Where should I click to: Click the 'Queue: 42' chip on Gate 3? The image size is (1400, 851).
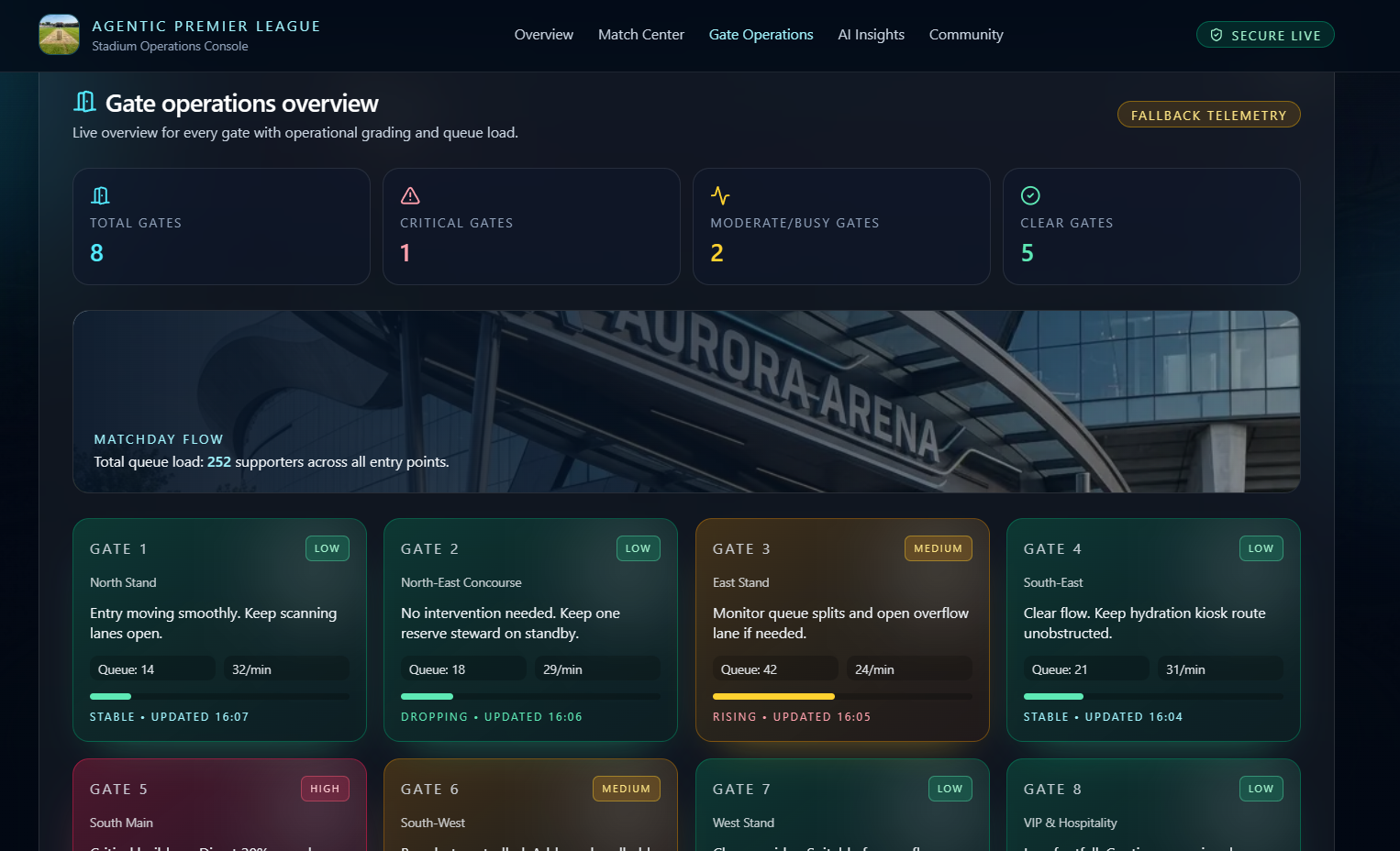point(775,669)
